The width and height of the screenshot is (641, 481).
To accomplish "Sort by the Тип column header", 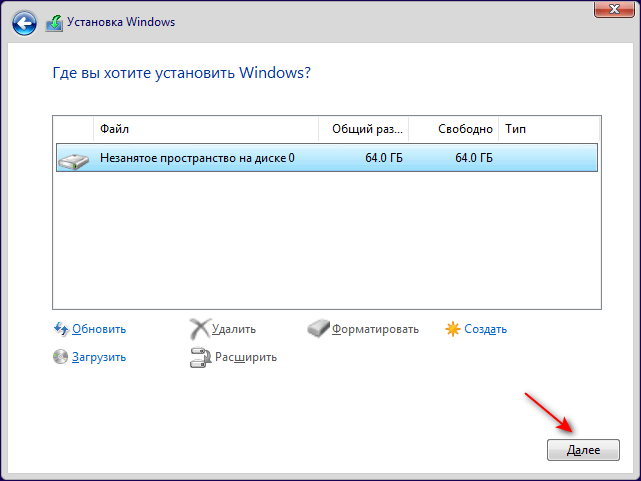I will 549,129.
